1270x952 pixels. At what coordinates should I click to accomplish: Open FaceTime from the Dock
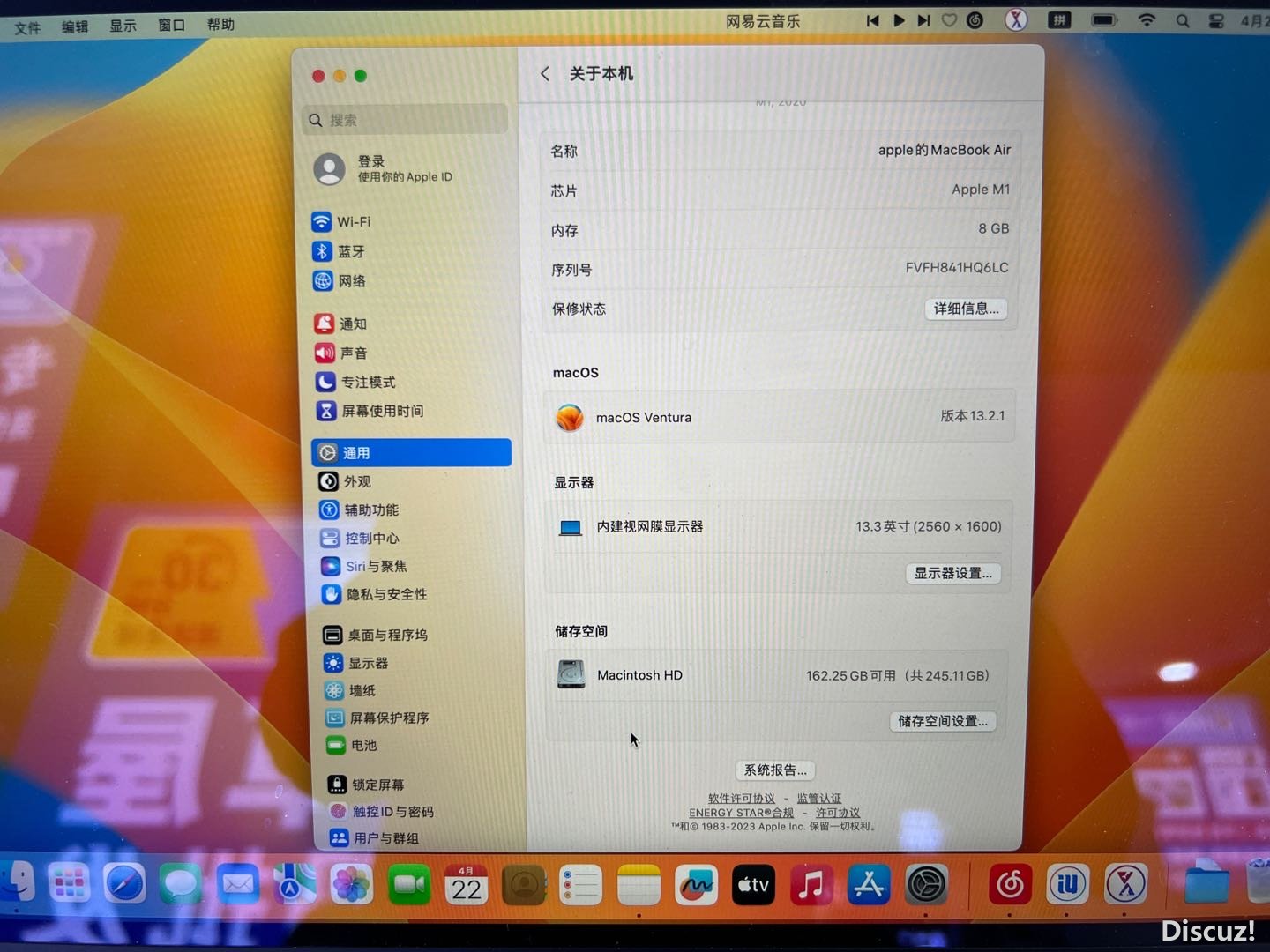[409, 885]
